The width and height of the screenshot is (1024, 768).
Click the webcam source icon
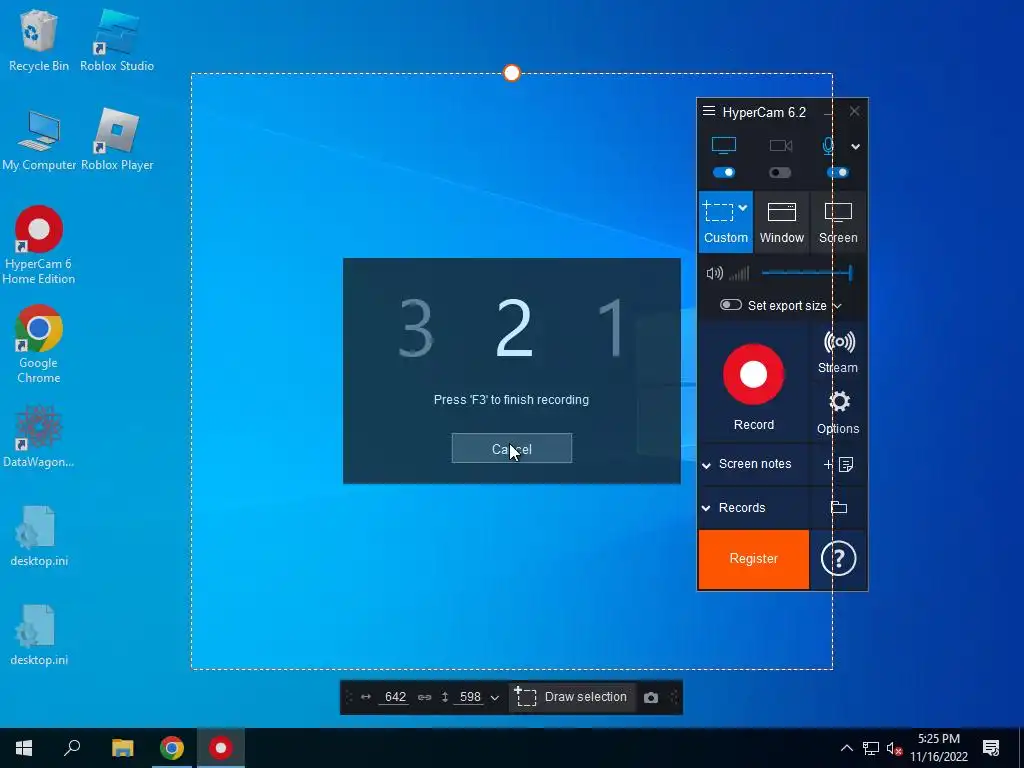pyautogui.click(x=780, y=146)
